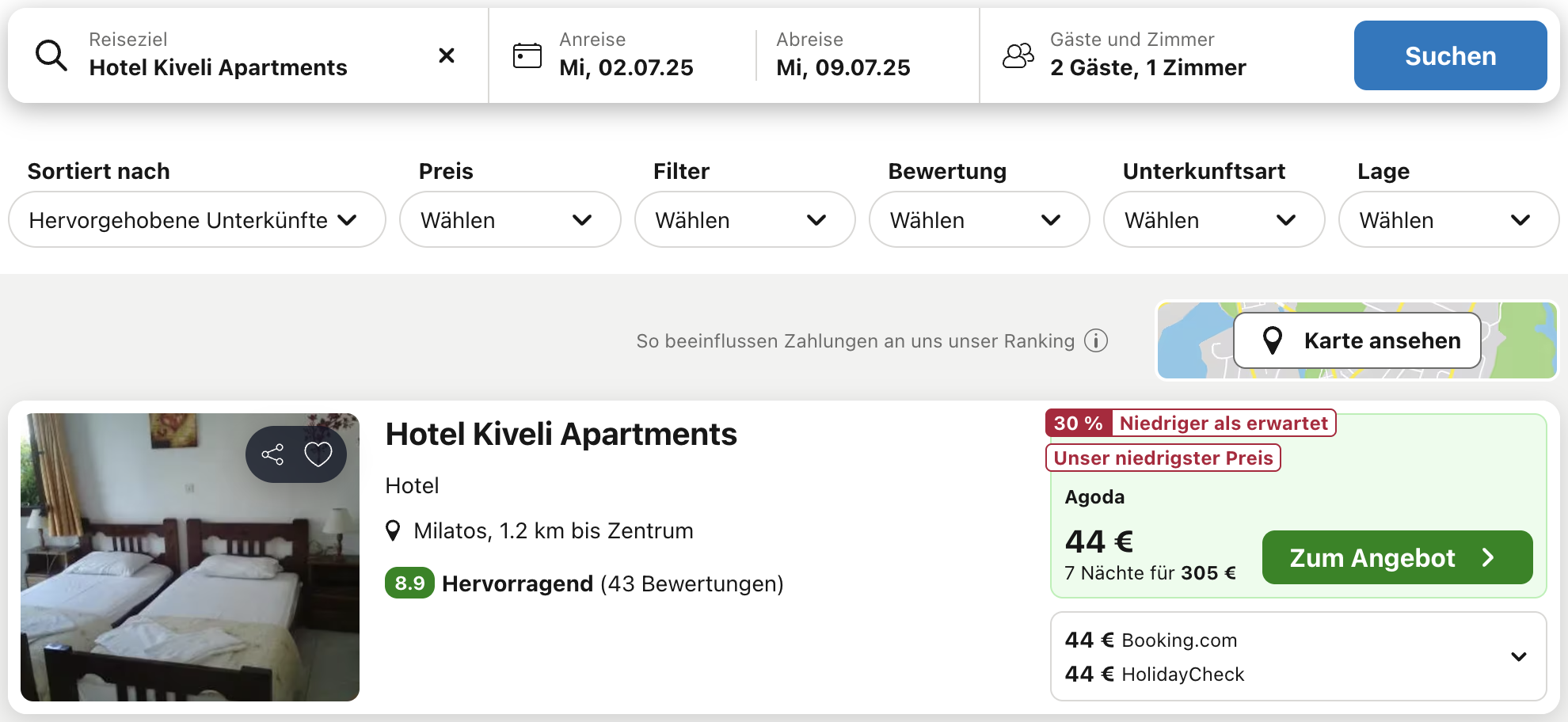The image size is (1568, 722).
Task: Click the search magnifier icon
Action: tap(51, 55)
